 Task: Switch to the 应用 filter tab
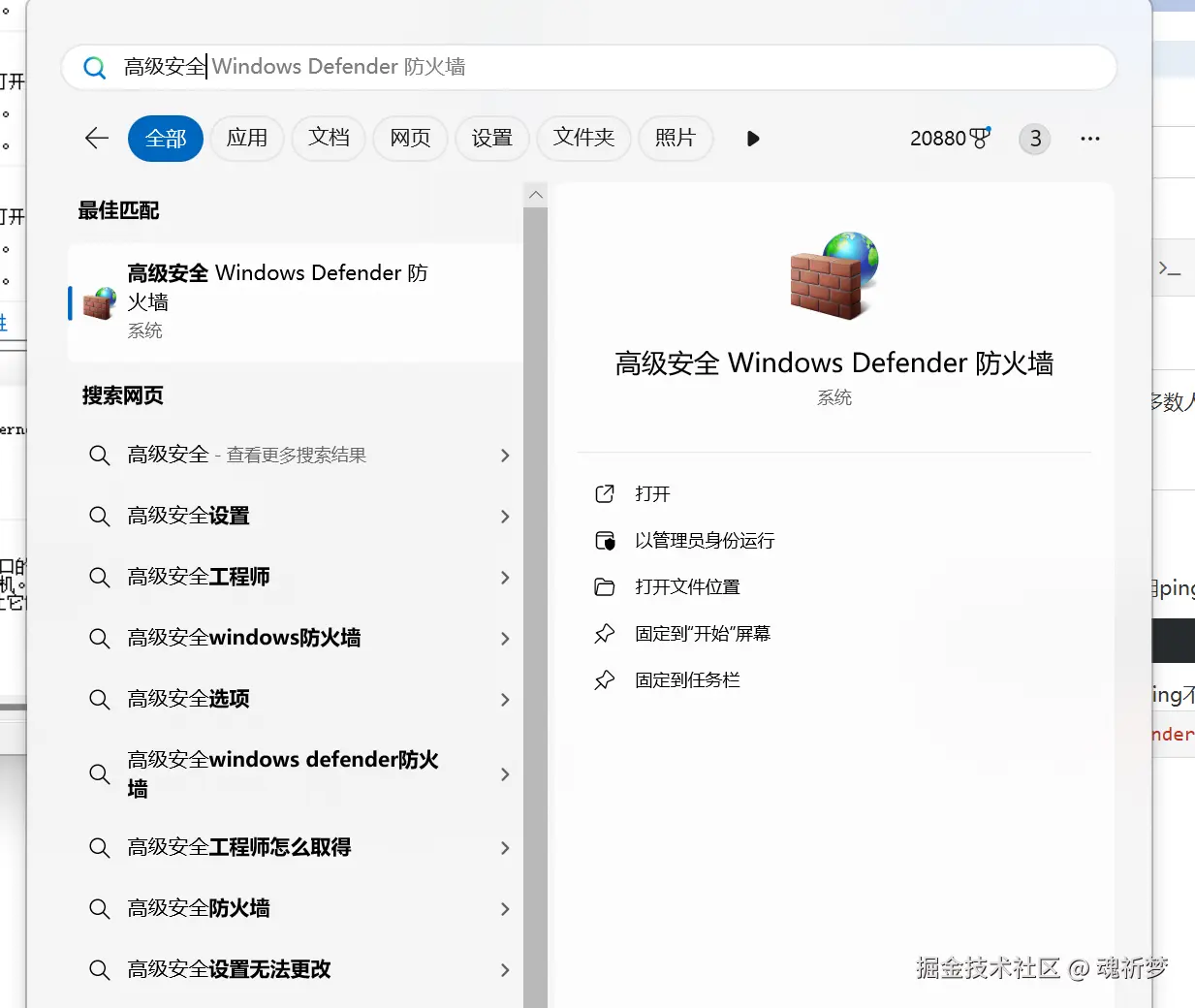click(x=247, y=139)
